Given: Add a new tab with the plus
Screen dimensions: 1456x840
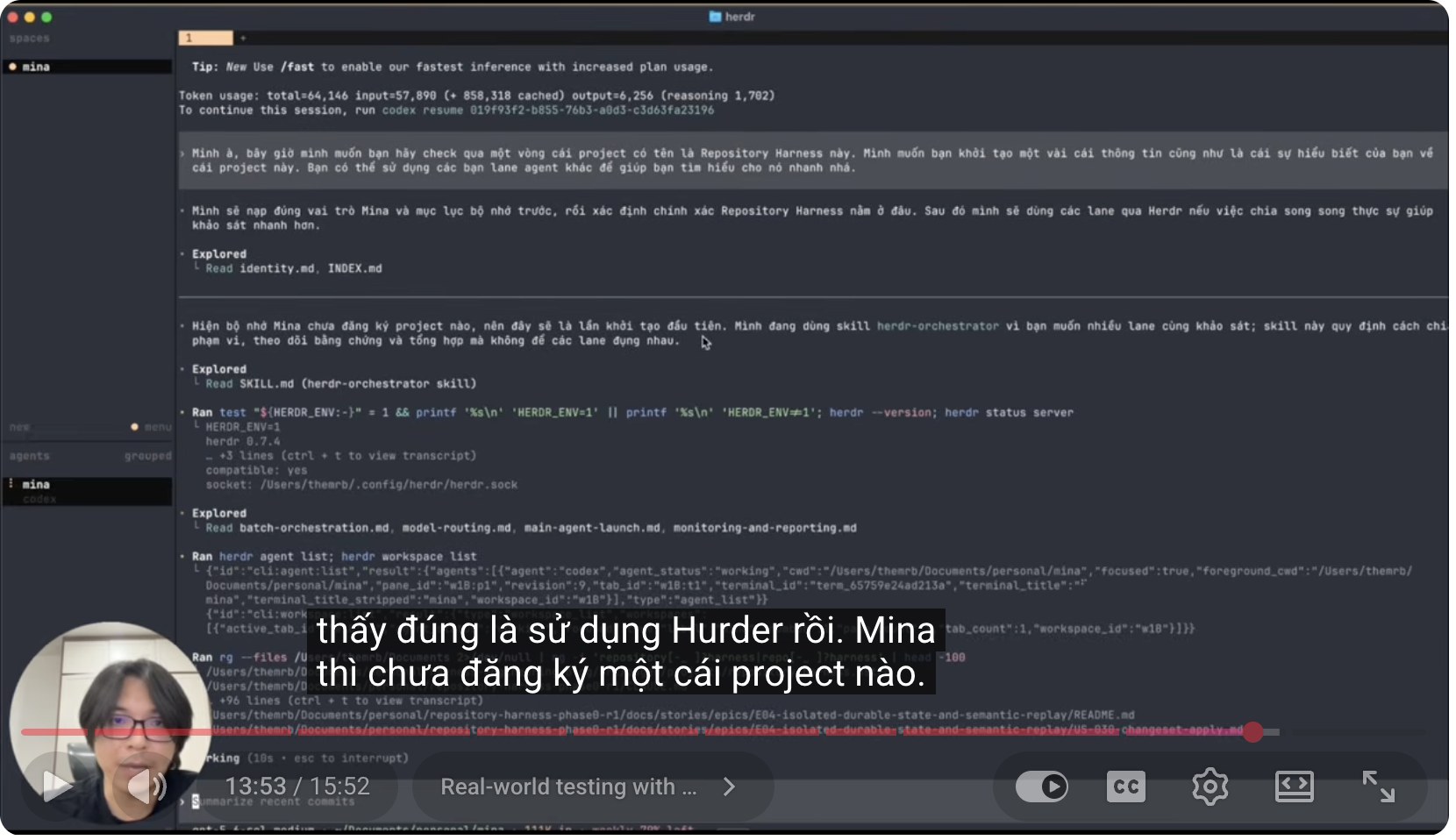Looking at the screenshot, I should coord(243,38).
